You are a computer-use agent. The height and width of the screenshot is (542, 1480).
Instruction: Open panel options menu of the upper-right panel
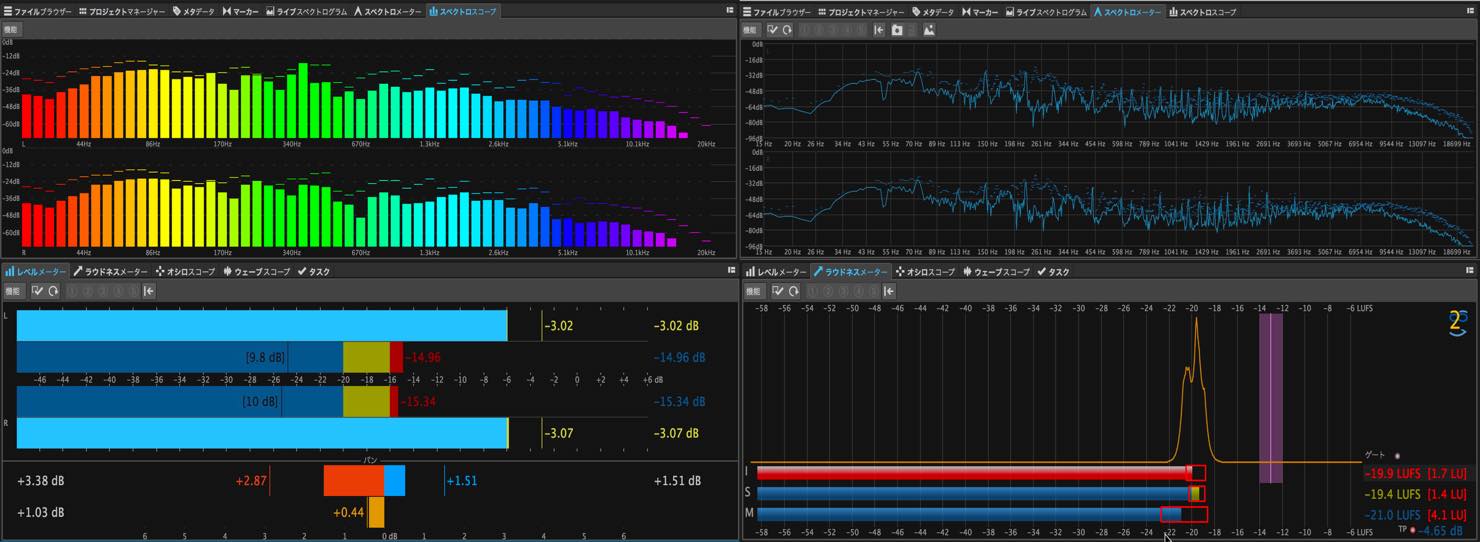pyautogui.click(x=1472, y=10)
